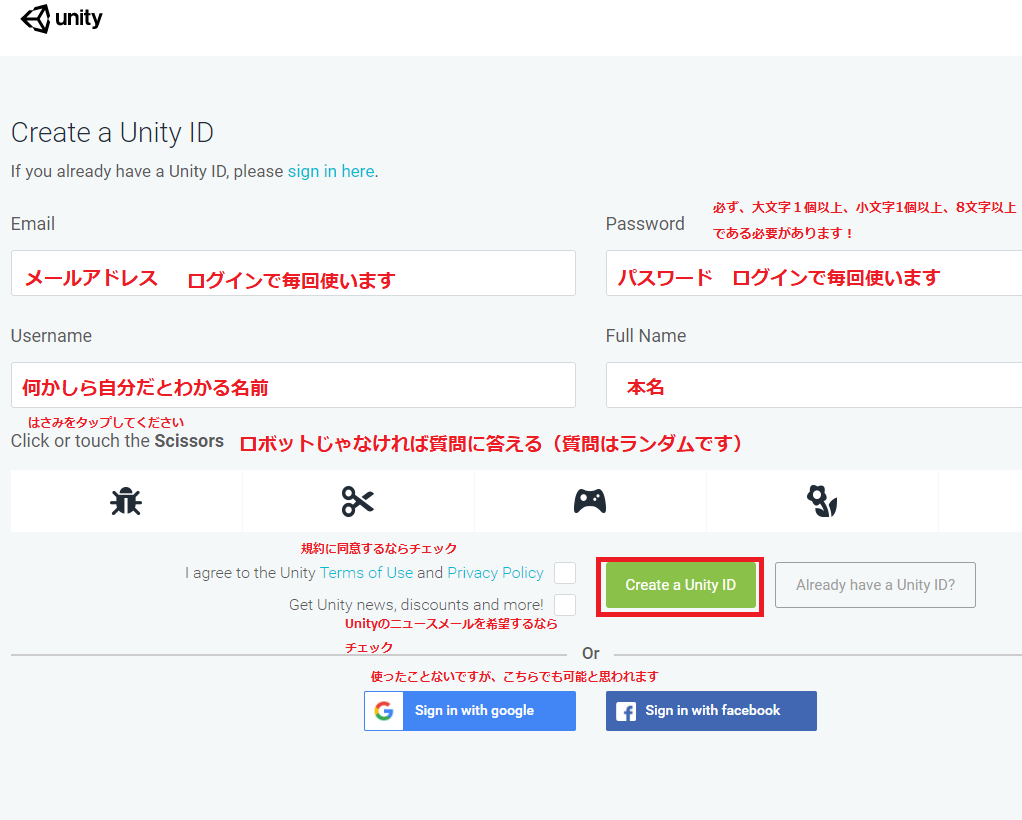
Task: Click the 'Full Name' field label
Action: [x=646, y=336]
